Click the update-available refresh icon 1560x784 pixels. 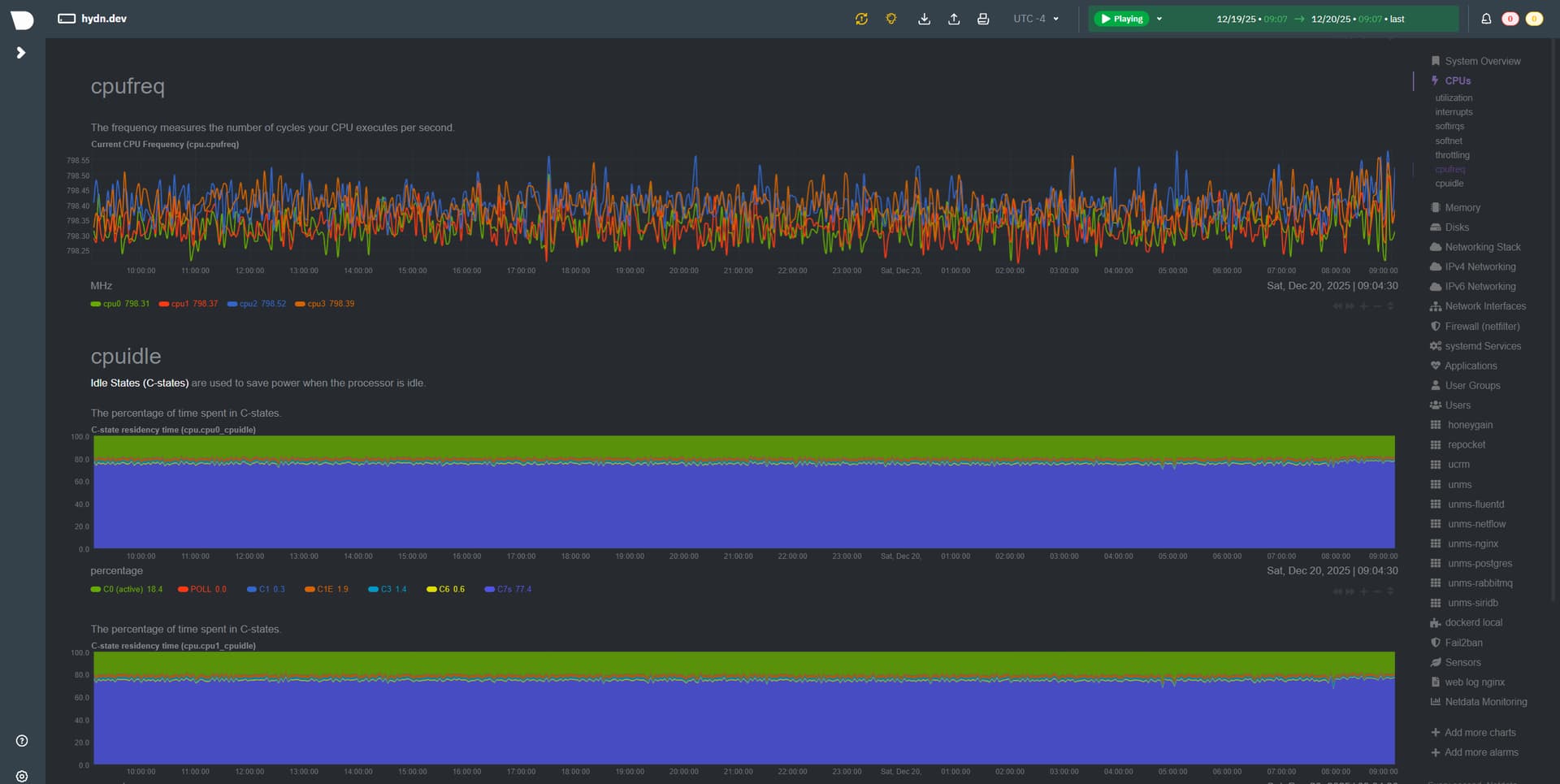(x=861, y=19)
